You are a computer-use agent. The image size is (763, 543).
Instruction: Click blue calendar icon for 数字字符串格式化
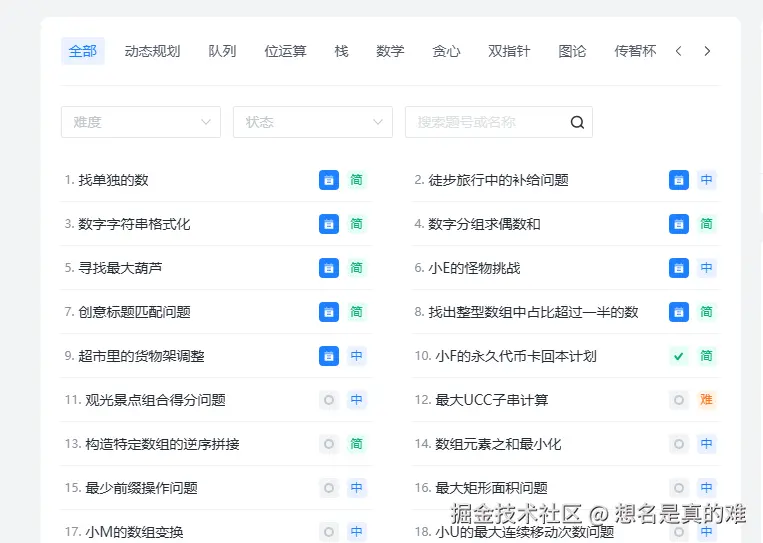coord(329,224)
